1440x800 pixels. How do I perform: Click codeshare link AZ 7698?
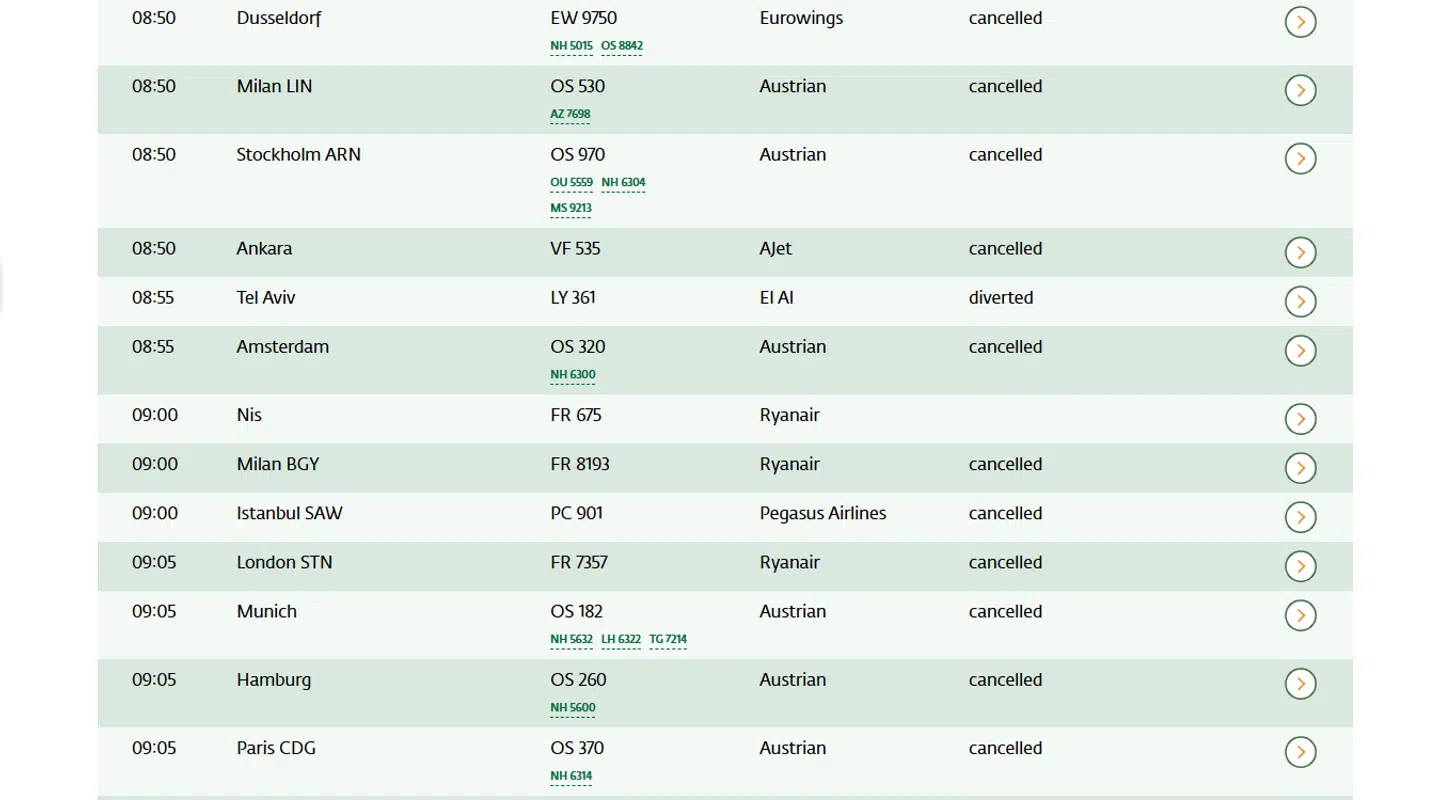click(570, 114)
